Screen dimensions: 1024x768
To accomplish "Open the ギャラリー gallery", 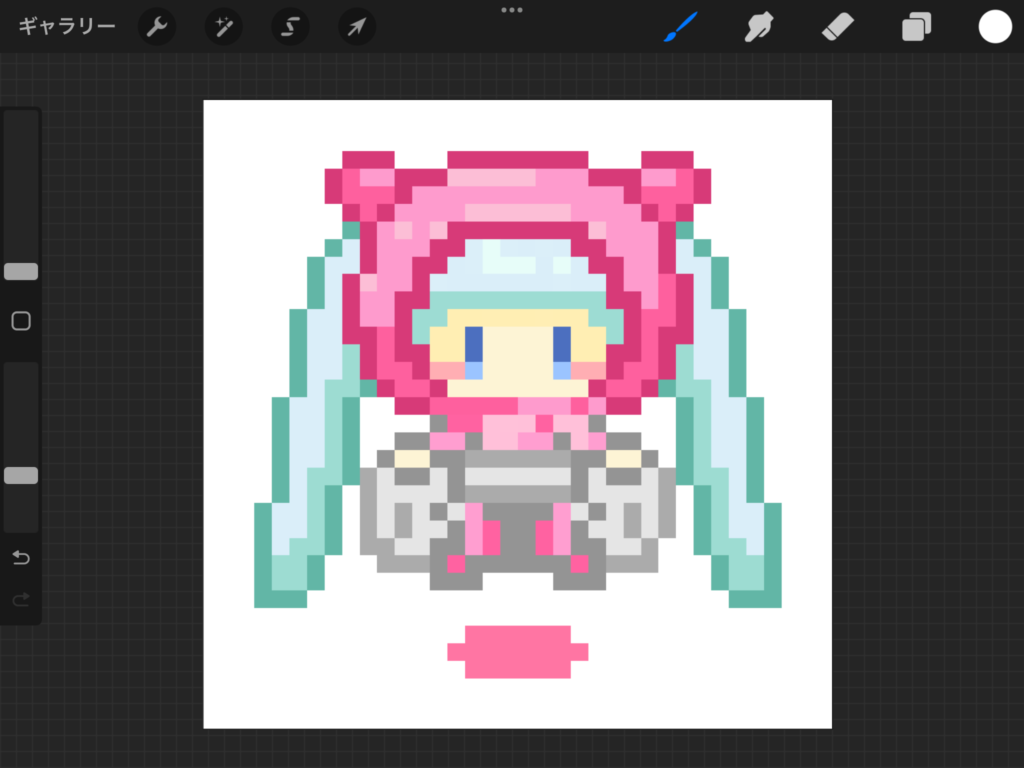I will pos(67,26).
